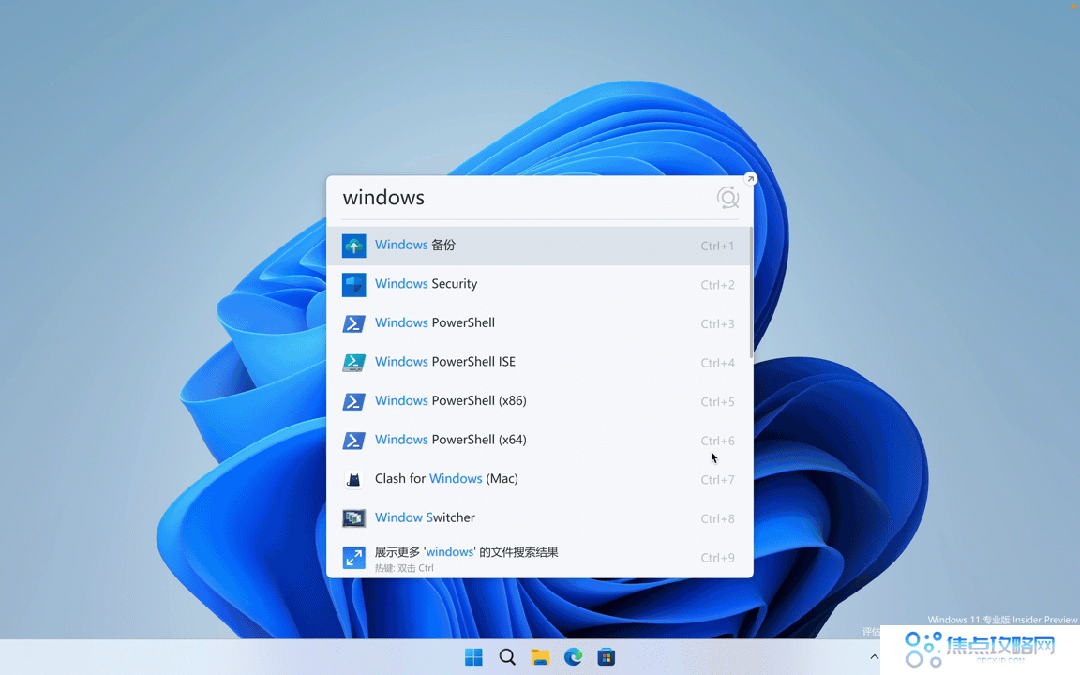This screenshot has height=675, width=1080.
Task: Click the Windows PowerShell (x64) icon
Action: pos(354,440)
